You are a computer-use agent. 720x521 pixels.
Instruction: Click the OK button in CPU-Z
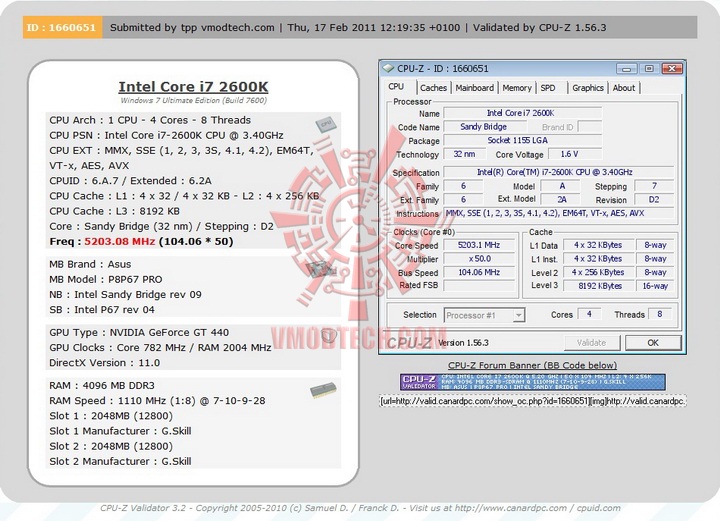(652, 342)
